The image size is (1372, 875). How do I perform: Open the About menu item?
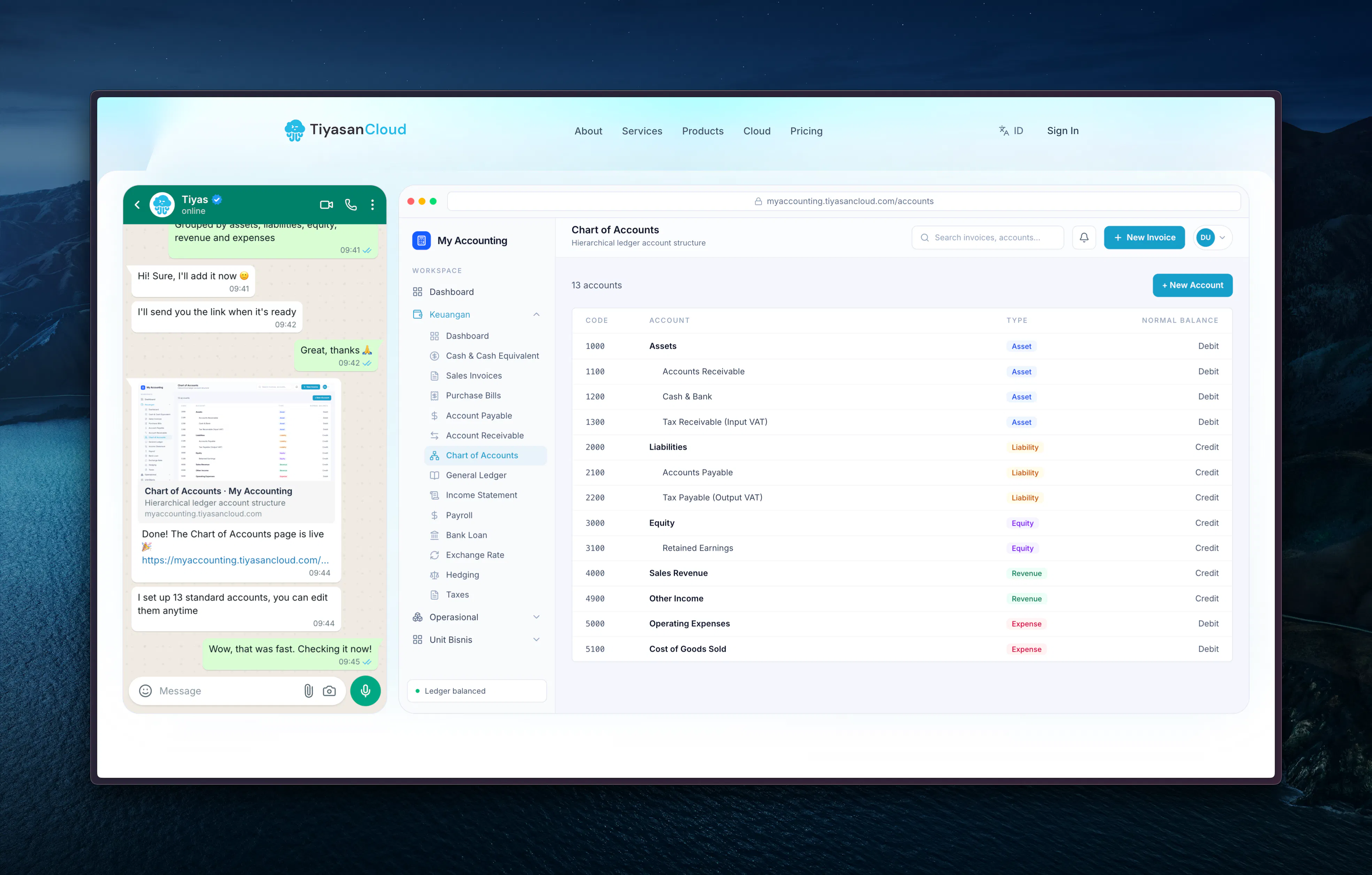(588, 131)
